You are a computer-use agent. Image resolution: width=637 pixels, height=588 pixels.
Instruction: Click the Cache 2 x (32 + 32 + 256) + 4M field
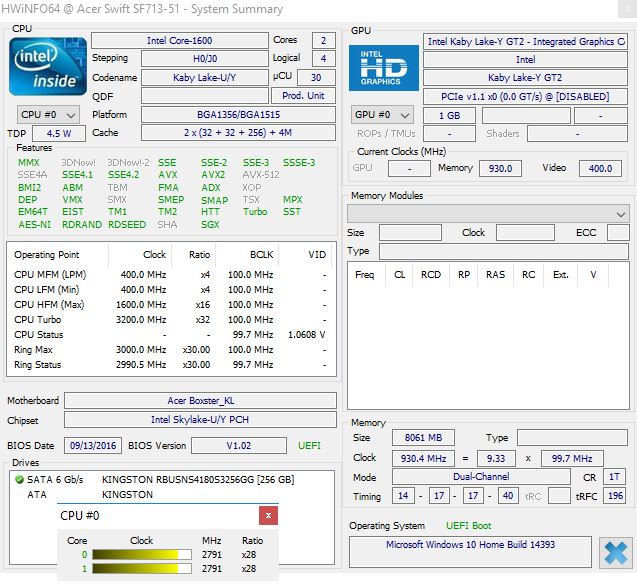click(x=238, y=133)
